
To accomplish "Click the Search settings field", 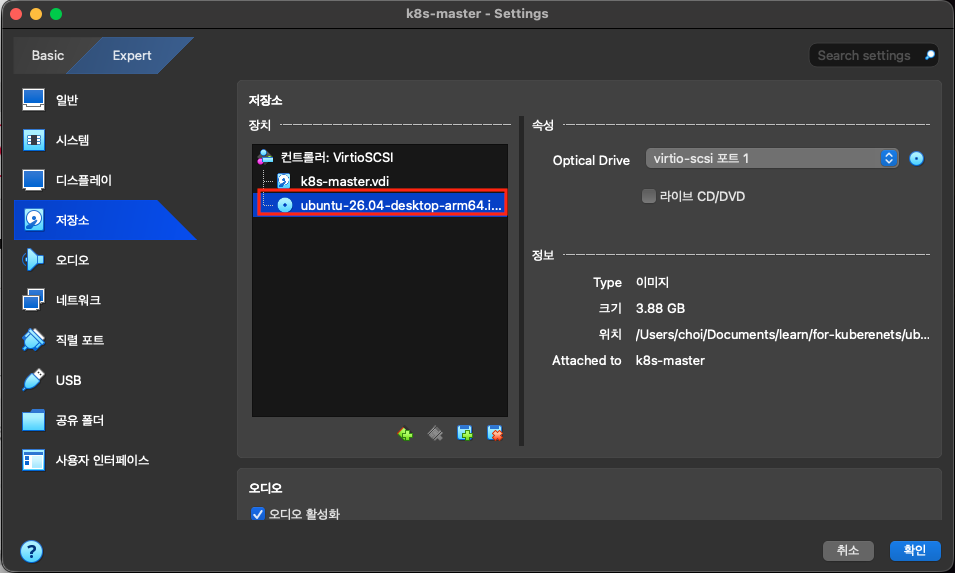I will [873, 55].
